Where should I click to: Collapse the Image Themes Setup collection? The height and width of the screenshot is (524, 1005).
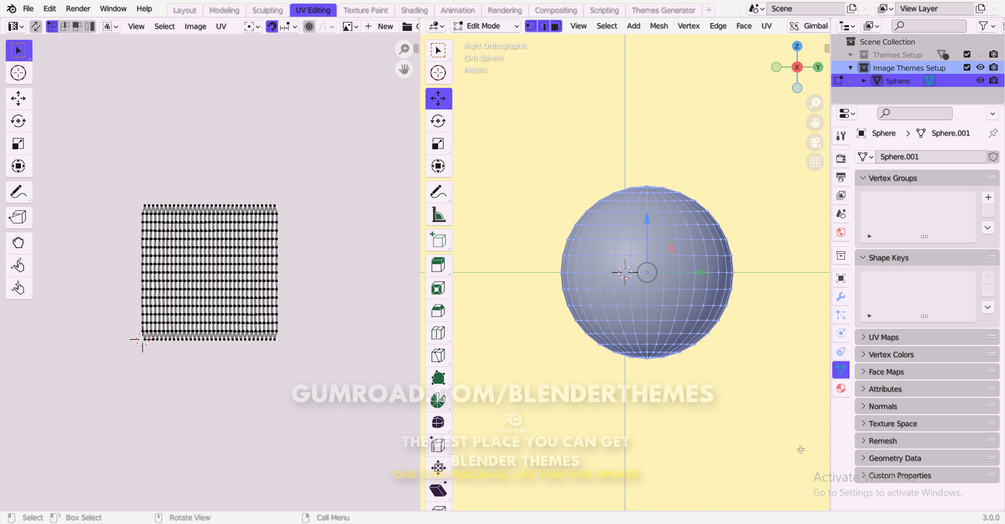pyautogui.click(x=851, y=67)
